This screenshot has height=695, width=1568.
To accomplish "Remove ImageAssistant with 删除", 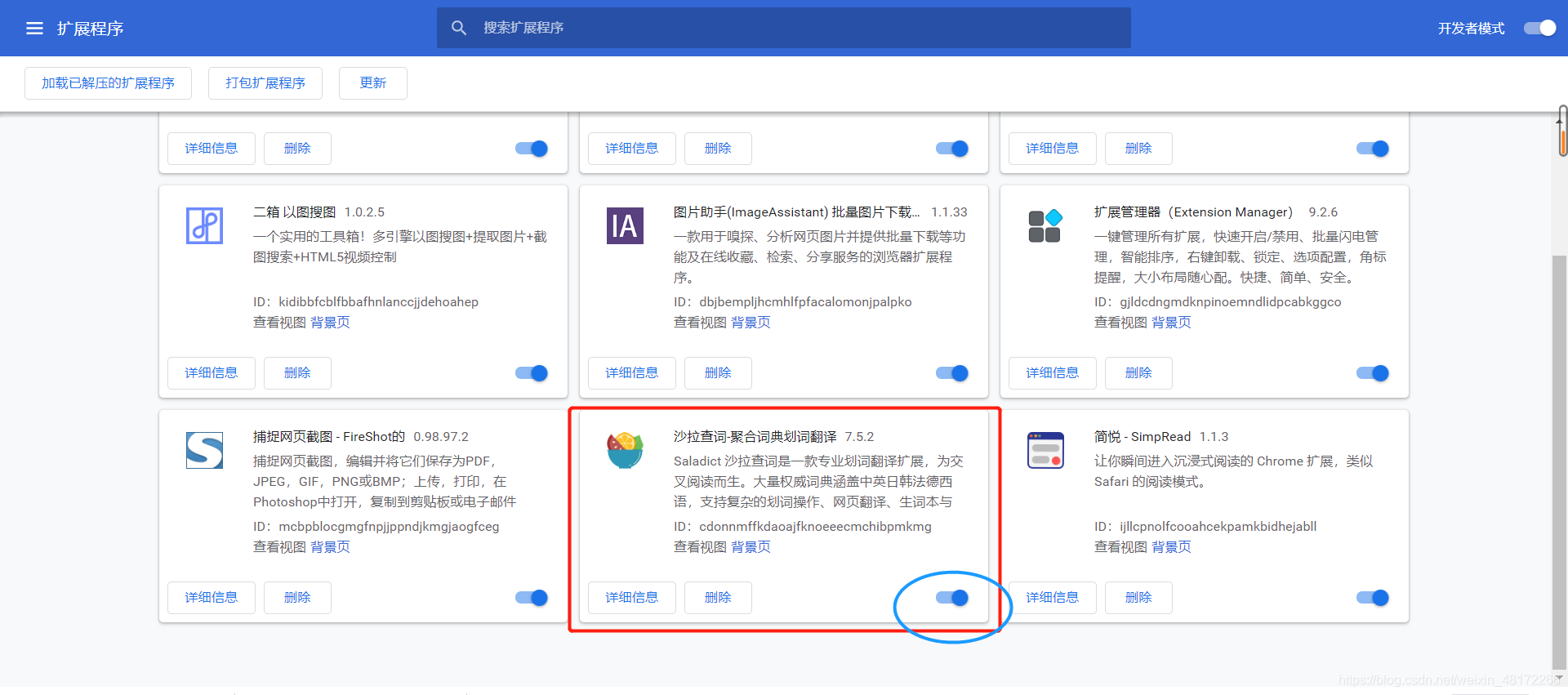I will (718, 373).
